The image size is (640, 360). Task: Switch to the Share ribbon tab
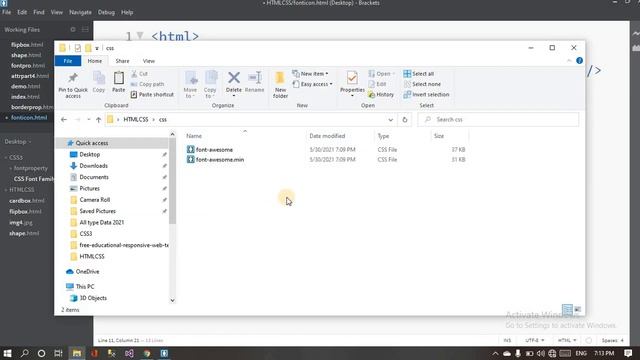coord(122,61)
